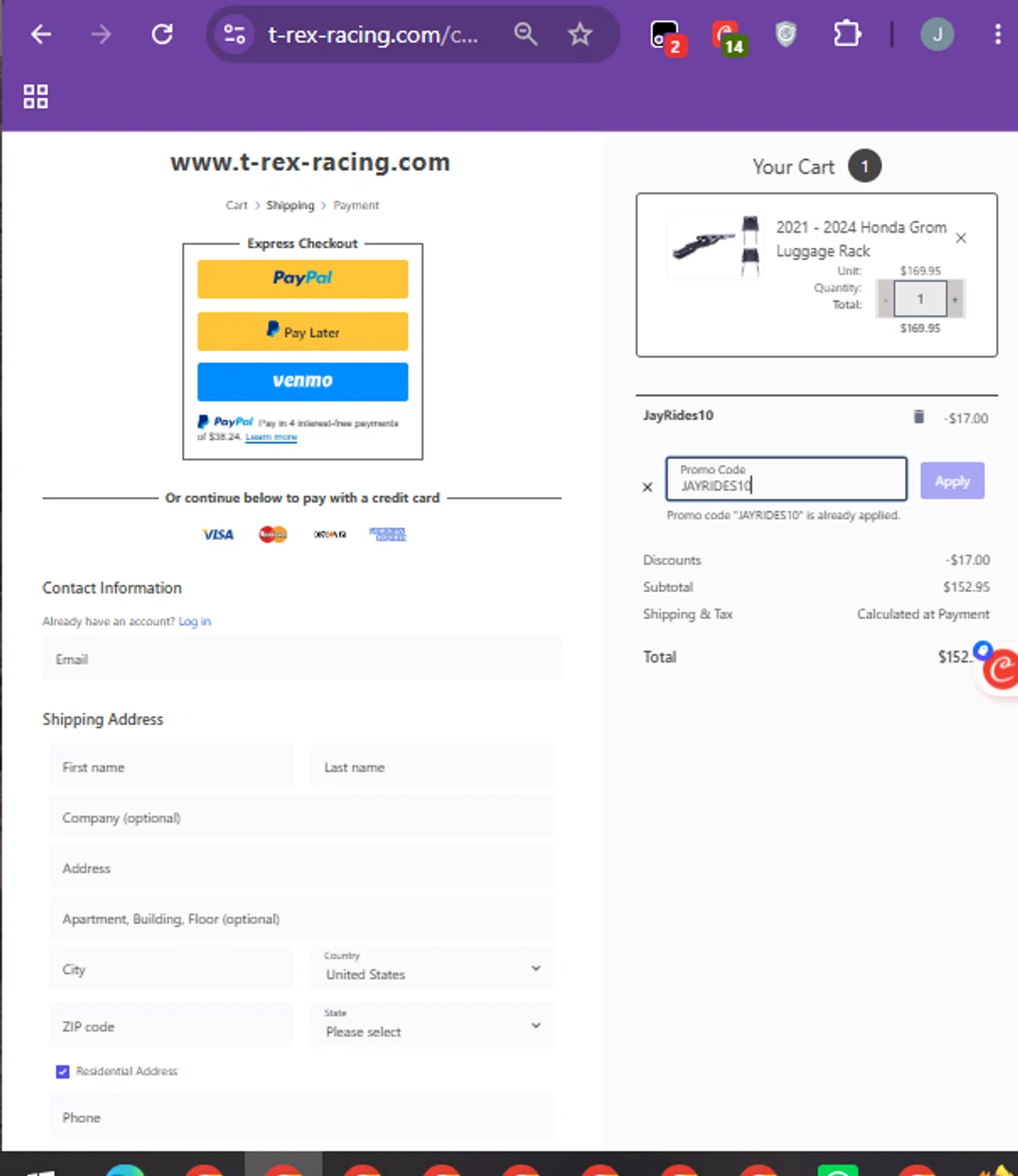This screenshot has width=1018, height=1176.
Task: Select Shipping step in the breadcrumb
Action: click(290, 205)
